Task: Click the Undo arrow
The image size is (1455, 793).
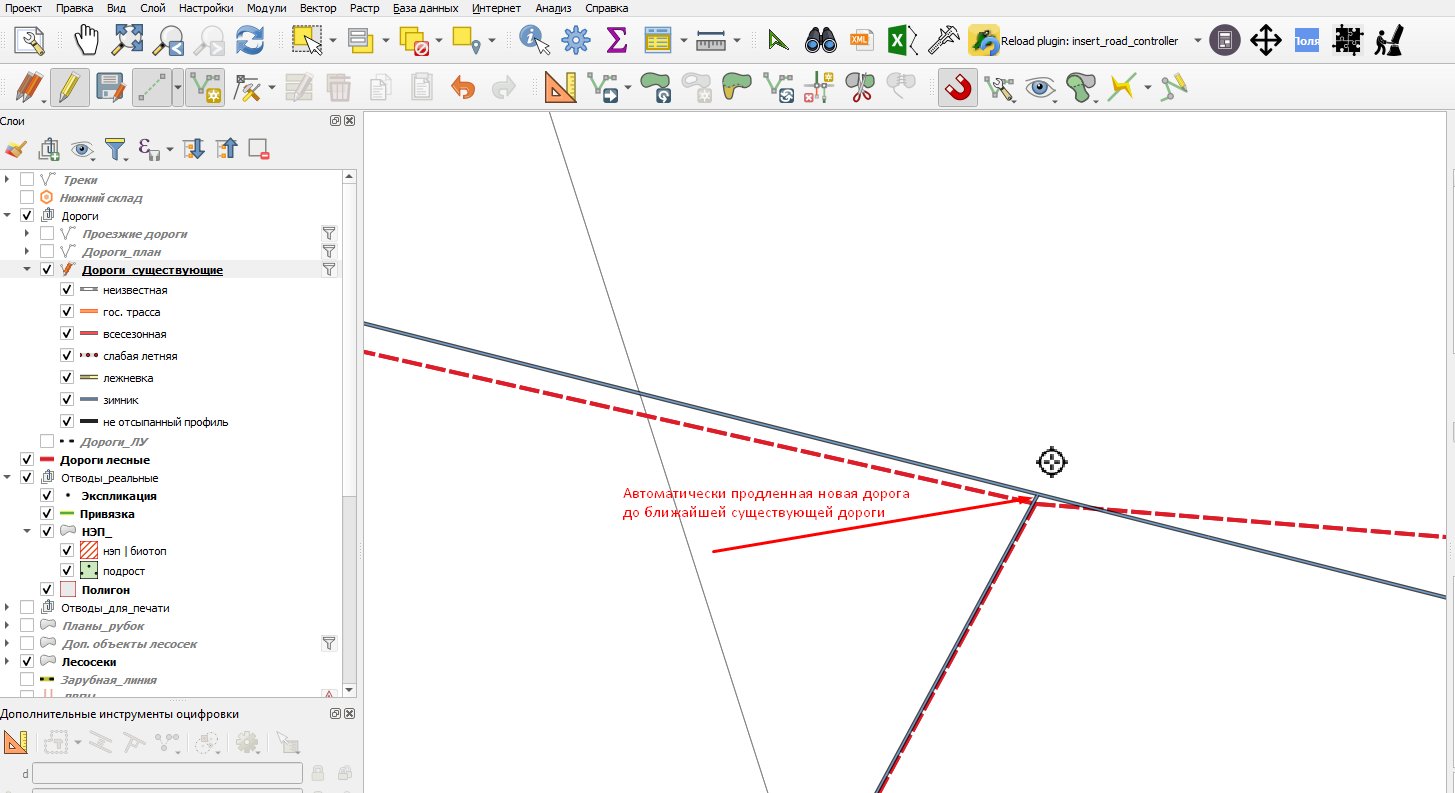Action: click(x=462, y=88)
